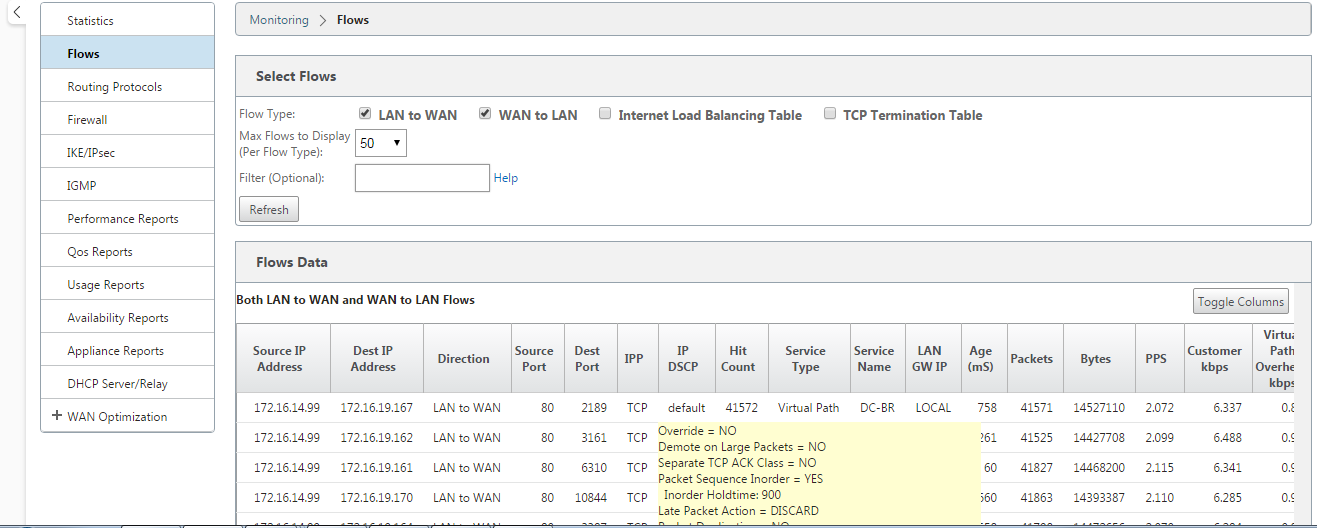Open Appliance Reports

pyautogui.click(x=127, y=350)
